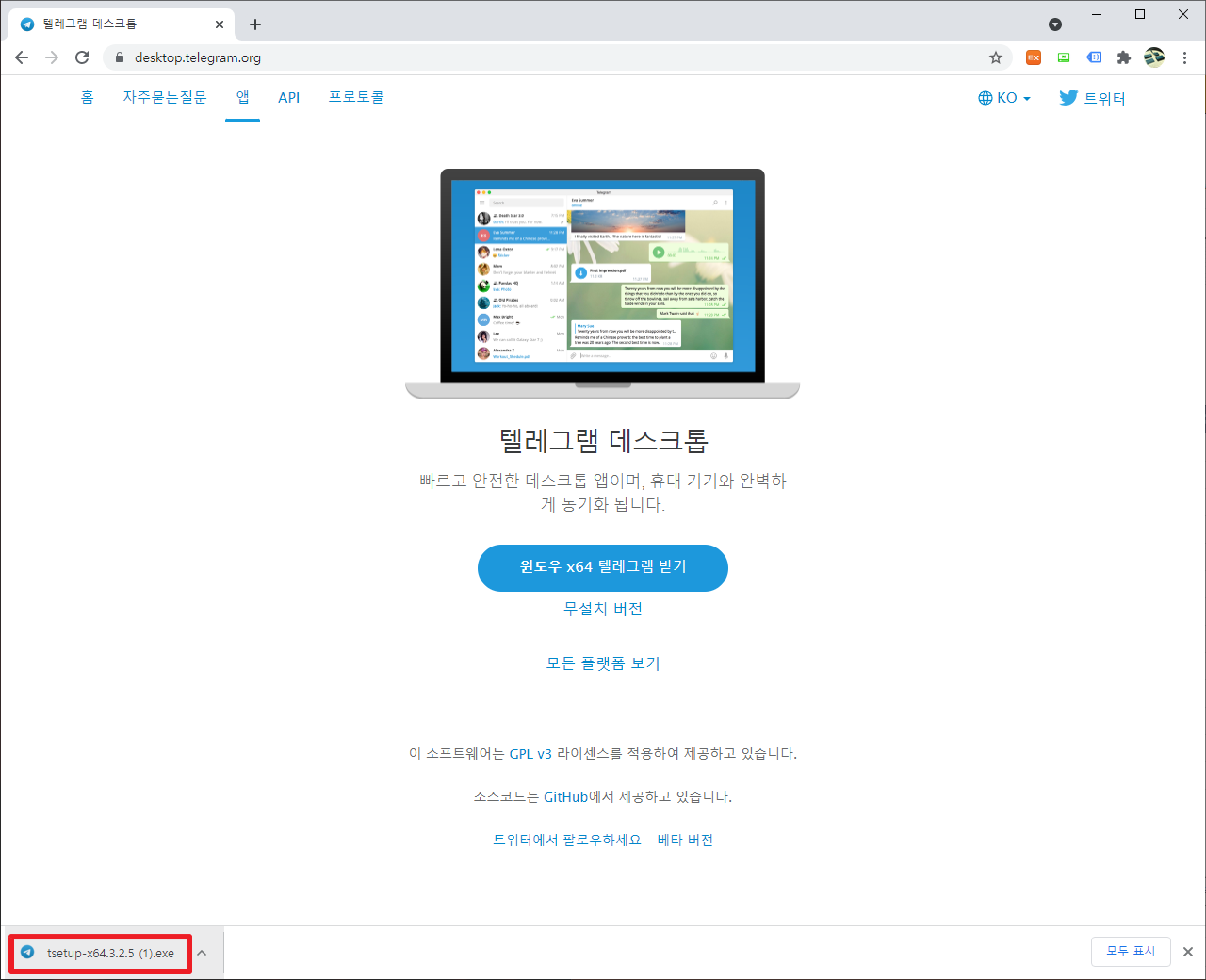The height and width of the screenshot is (980, 1206).
Task: Open the orange extension icon in the toolbar
Action: tap(1034, 57)
